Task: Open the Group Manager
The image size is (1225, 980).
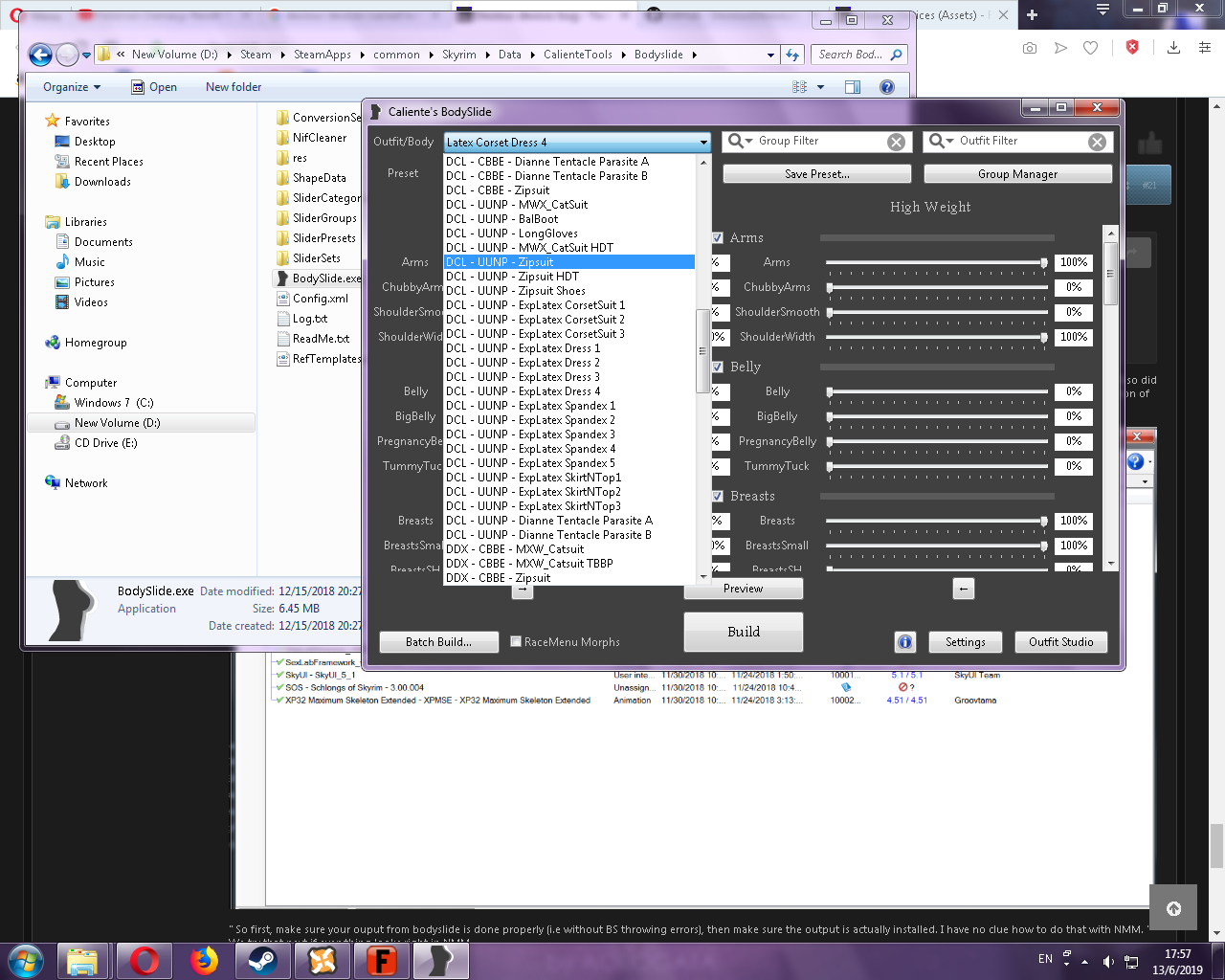Action: tap(1018, 174)
